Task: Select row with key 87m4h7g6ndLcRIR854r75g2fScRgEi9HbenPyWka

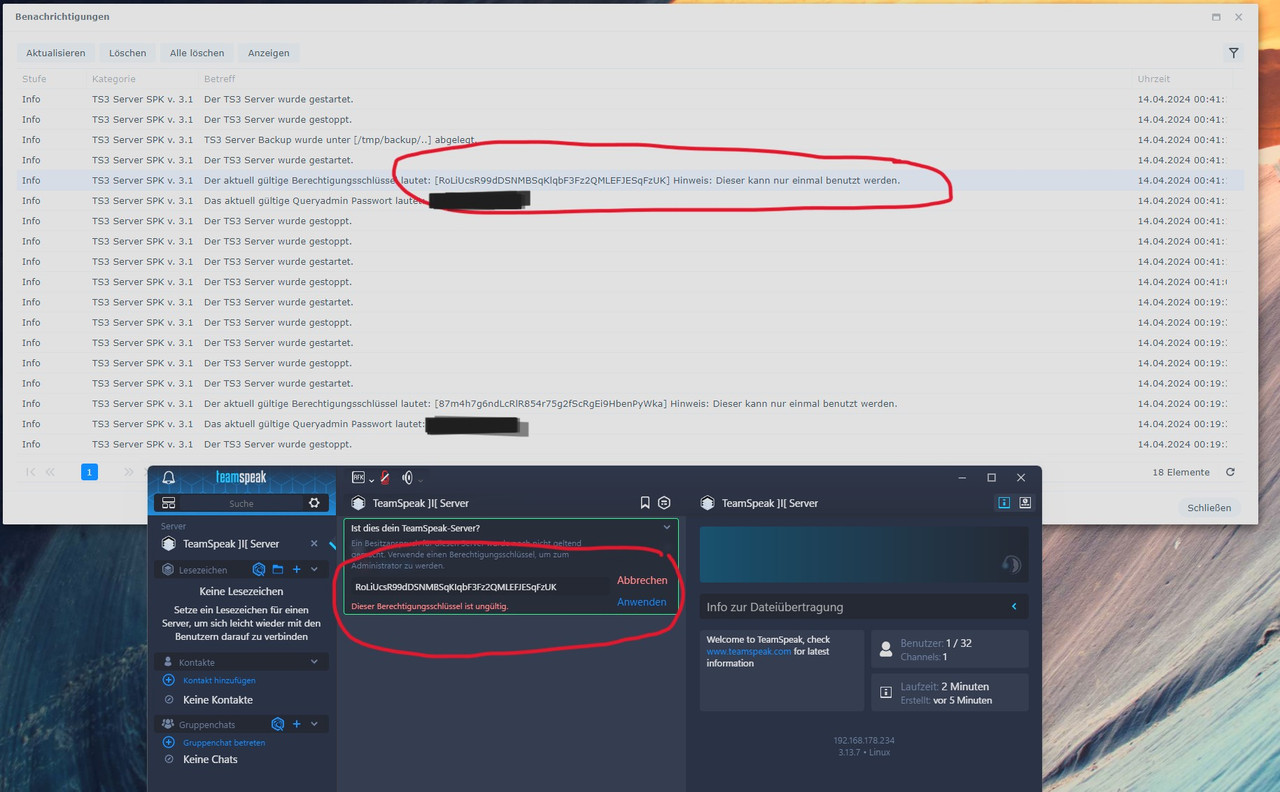Action: 631,404
